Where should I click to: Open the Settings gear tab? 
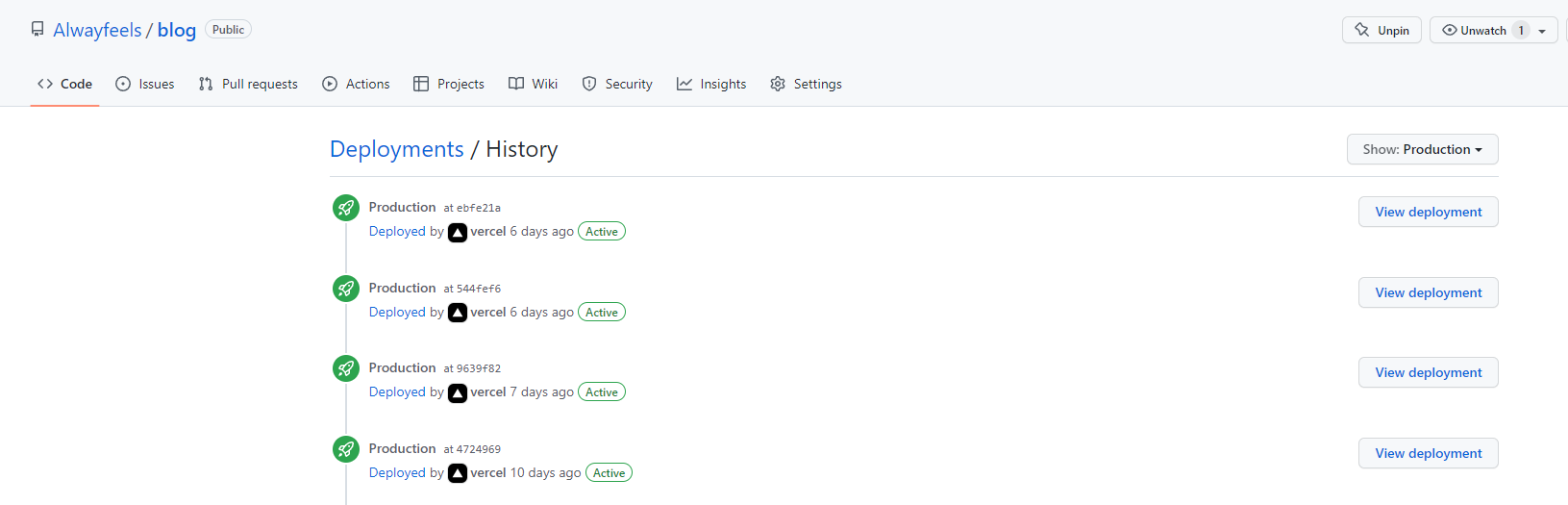[806, 84]
